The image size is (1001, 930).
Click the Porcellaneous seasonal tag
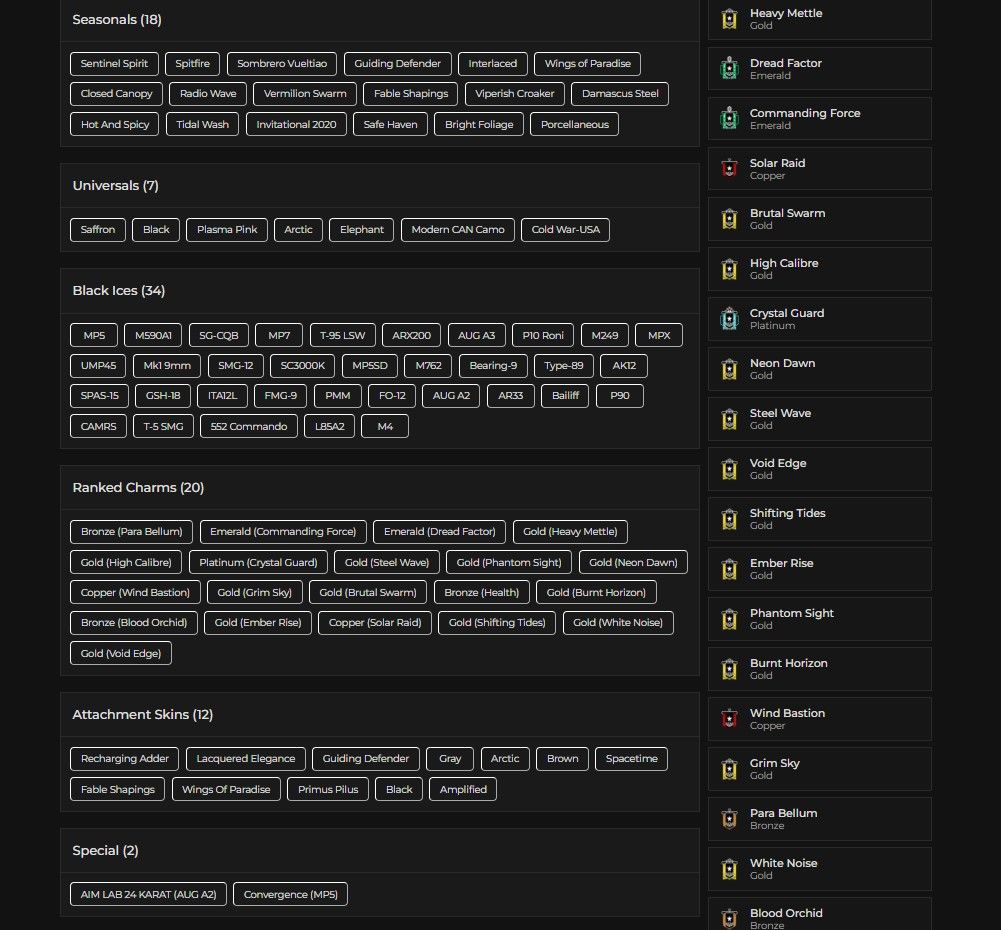point(575,124)
